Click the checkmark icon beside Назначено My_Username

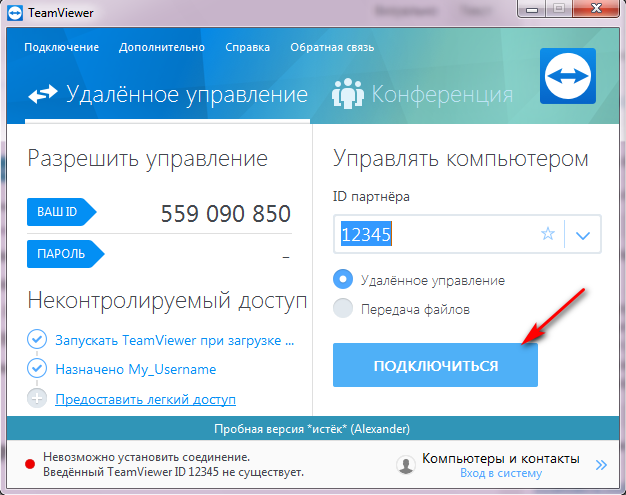pyautogui.click(x=37, y=368)
